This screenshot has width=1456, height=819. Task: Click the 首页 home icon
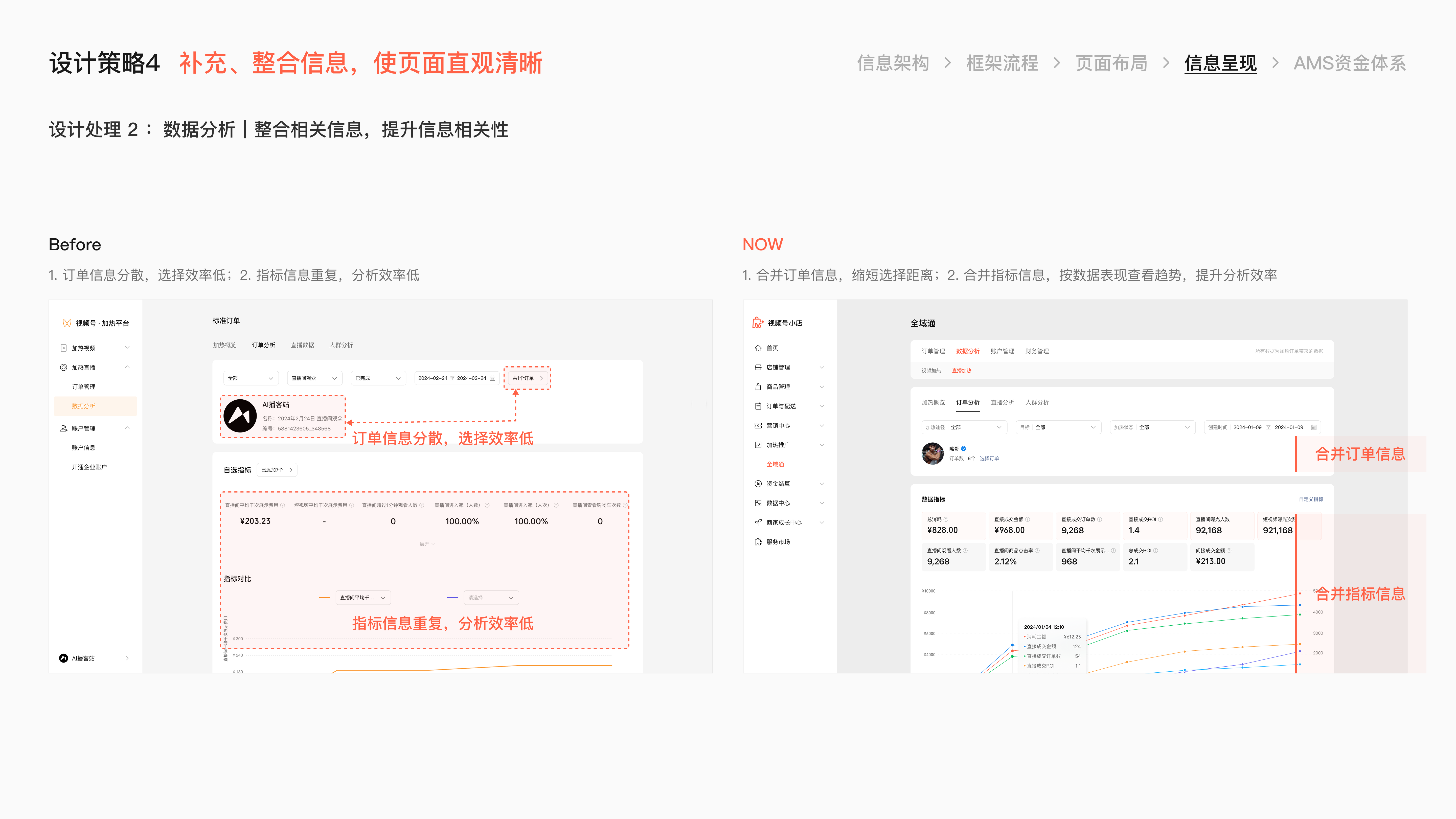[758, 348]
